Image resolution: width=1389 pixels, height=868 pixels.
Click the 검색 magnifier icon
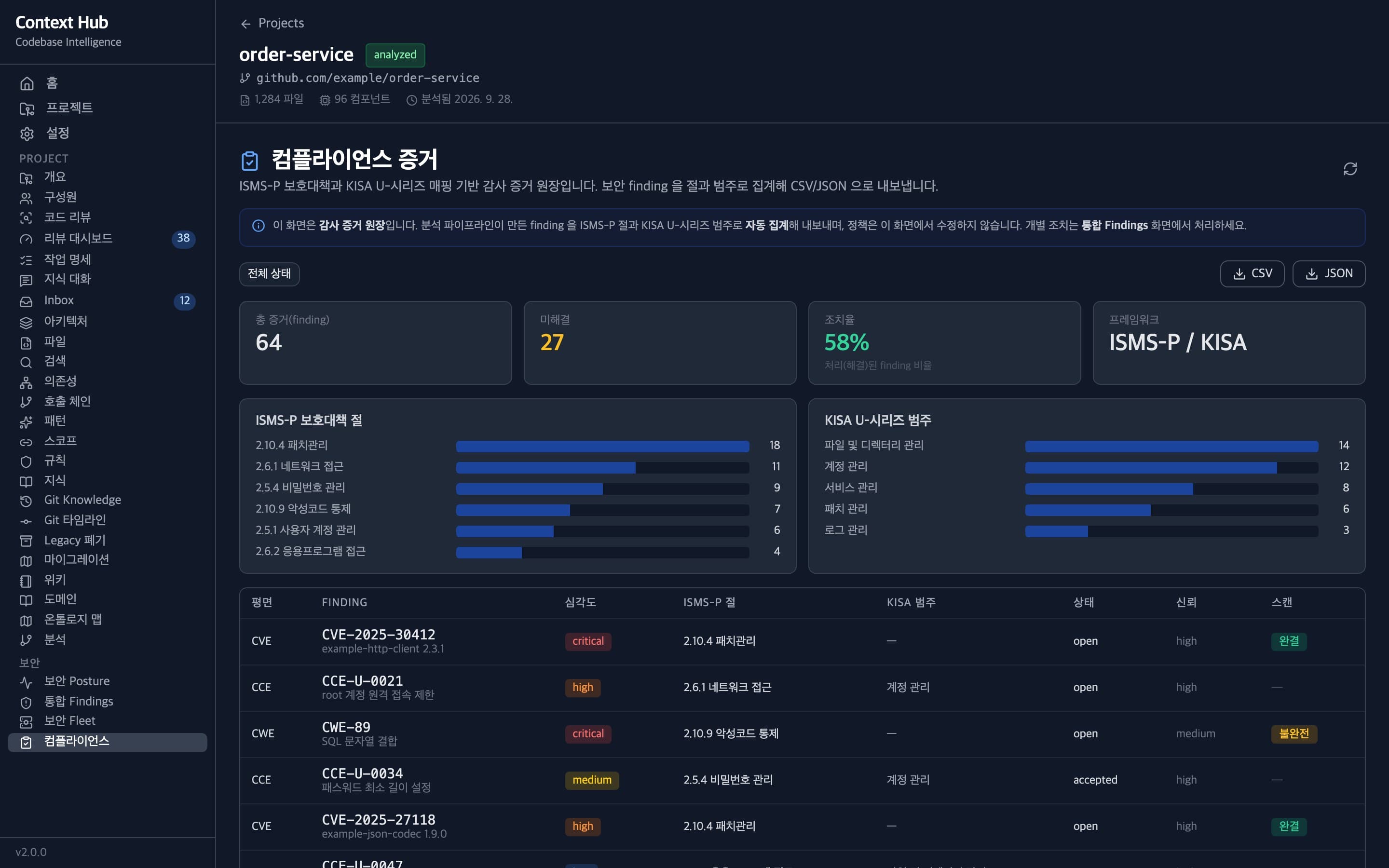[x=26, y=362]
